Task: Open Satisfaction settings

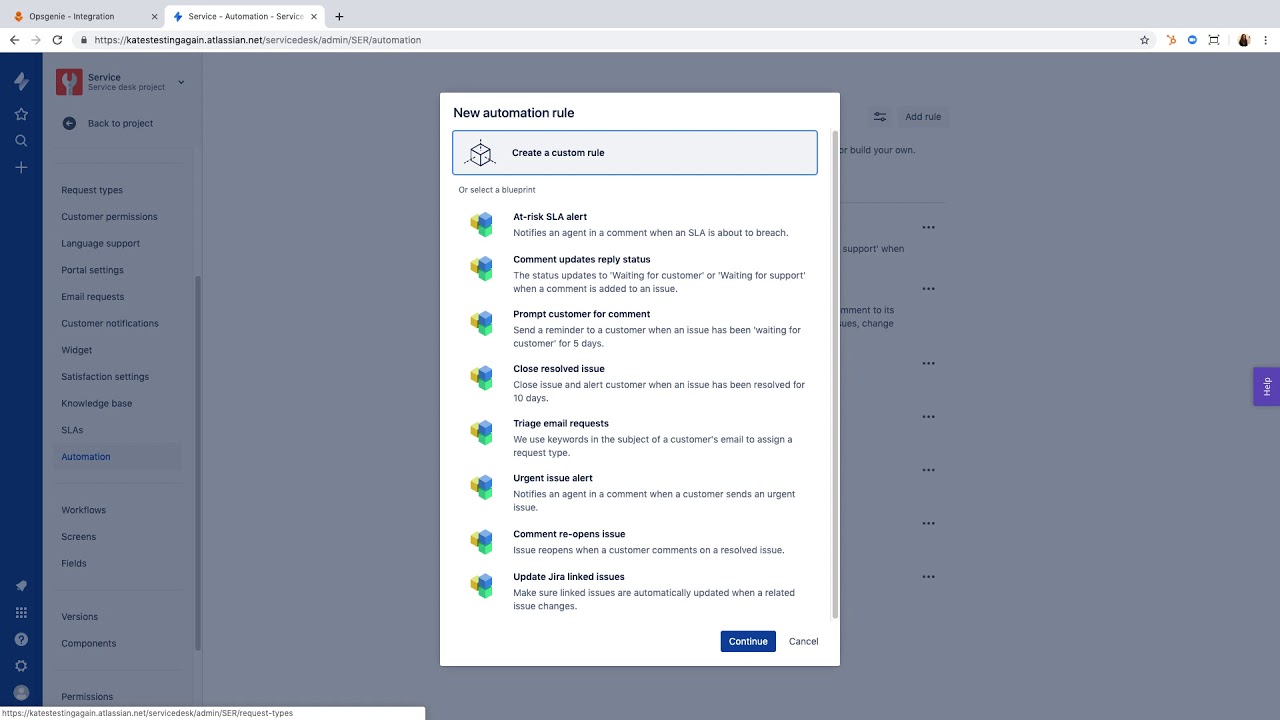Action: coord(105,377)
